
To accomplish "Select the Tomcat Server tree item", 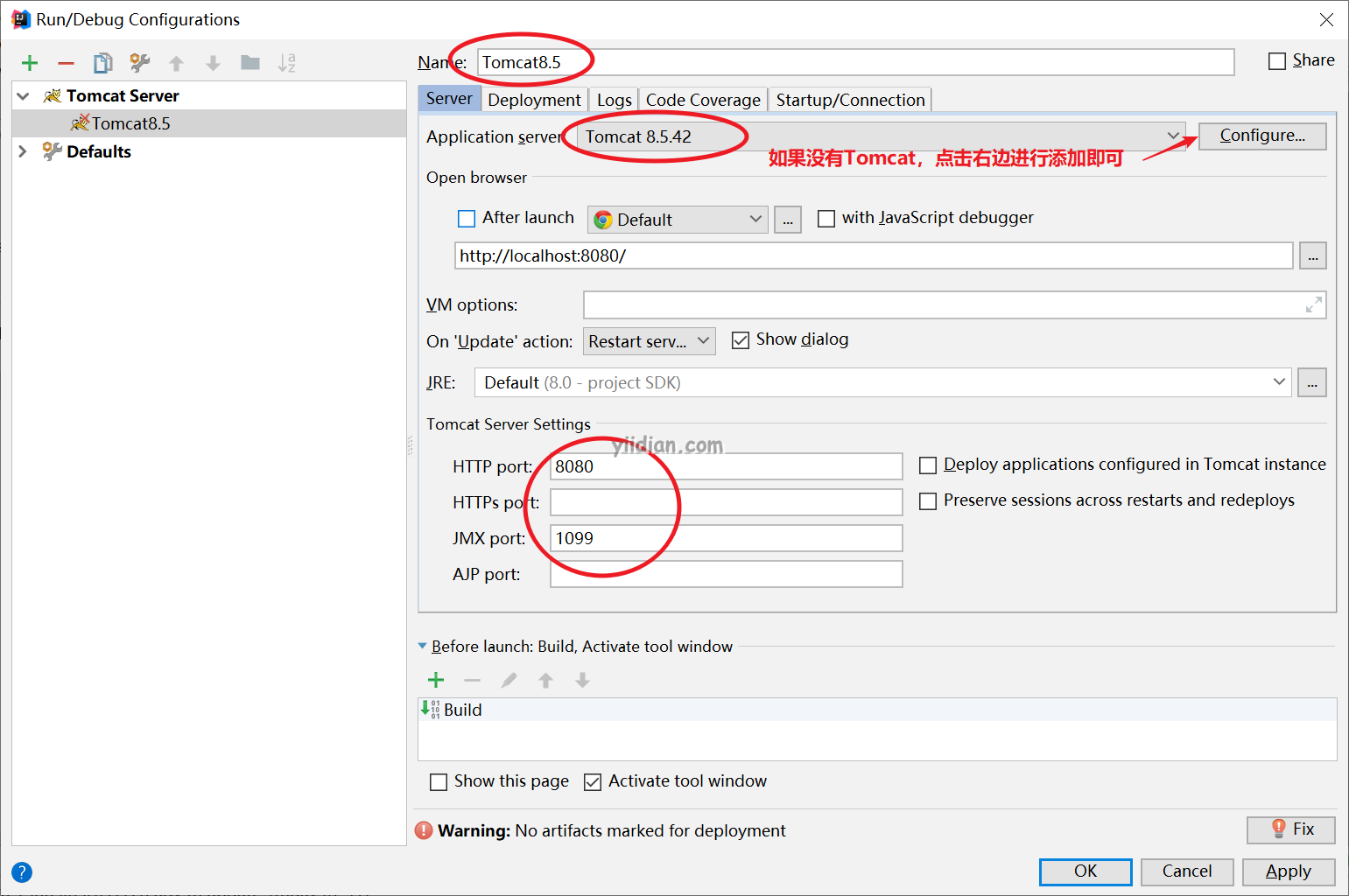I will point(209,95).
